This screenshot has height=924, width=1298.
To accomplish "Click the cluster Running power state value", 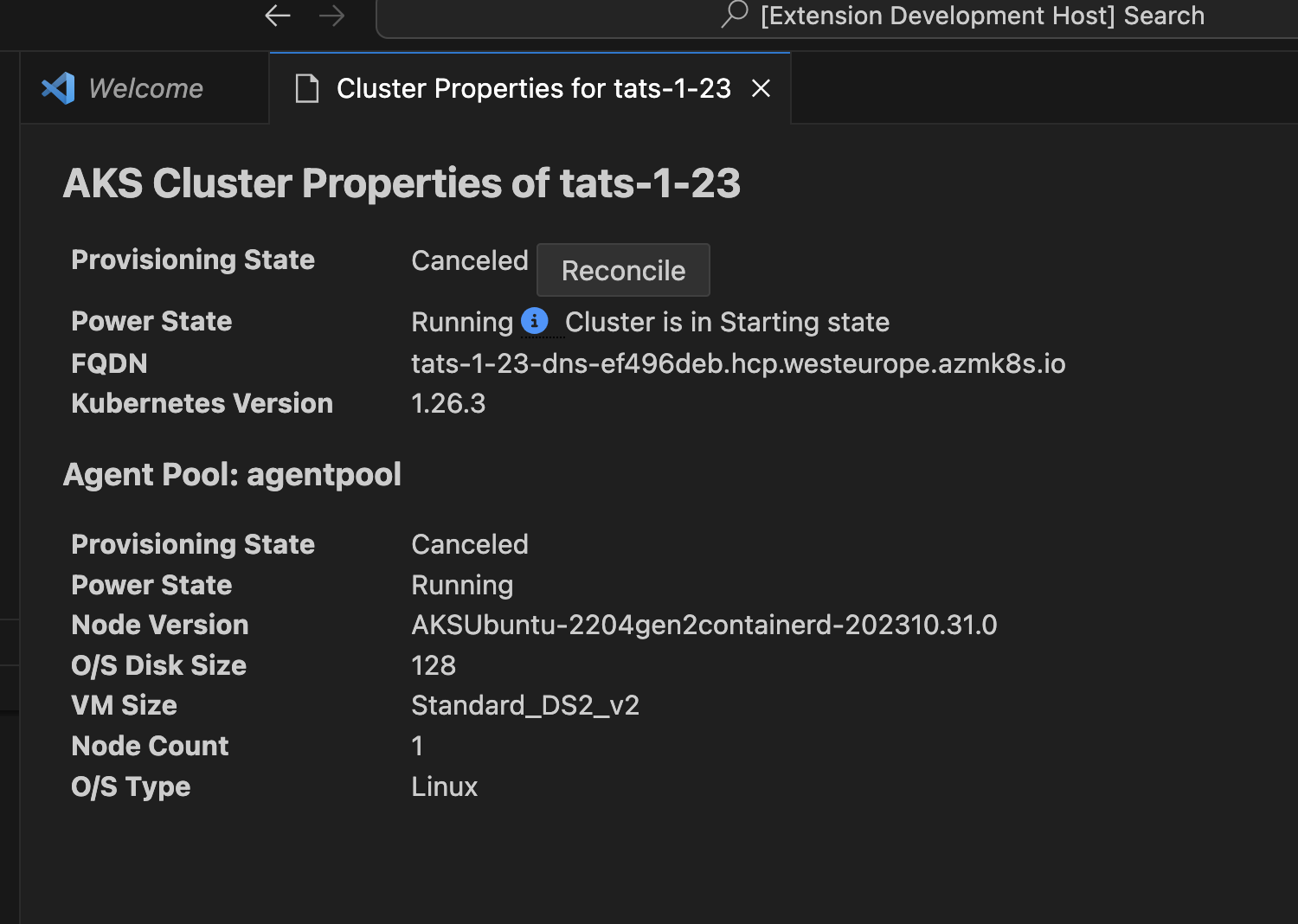I will click(x=462, y=322).
